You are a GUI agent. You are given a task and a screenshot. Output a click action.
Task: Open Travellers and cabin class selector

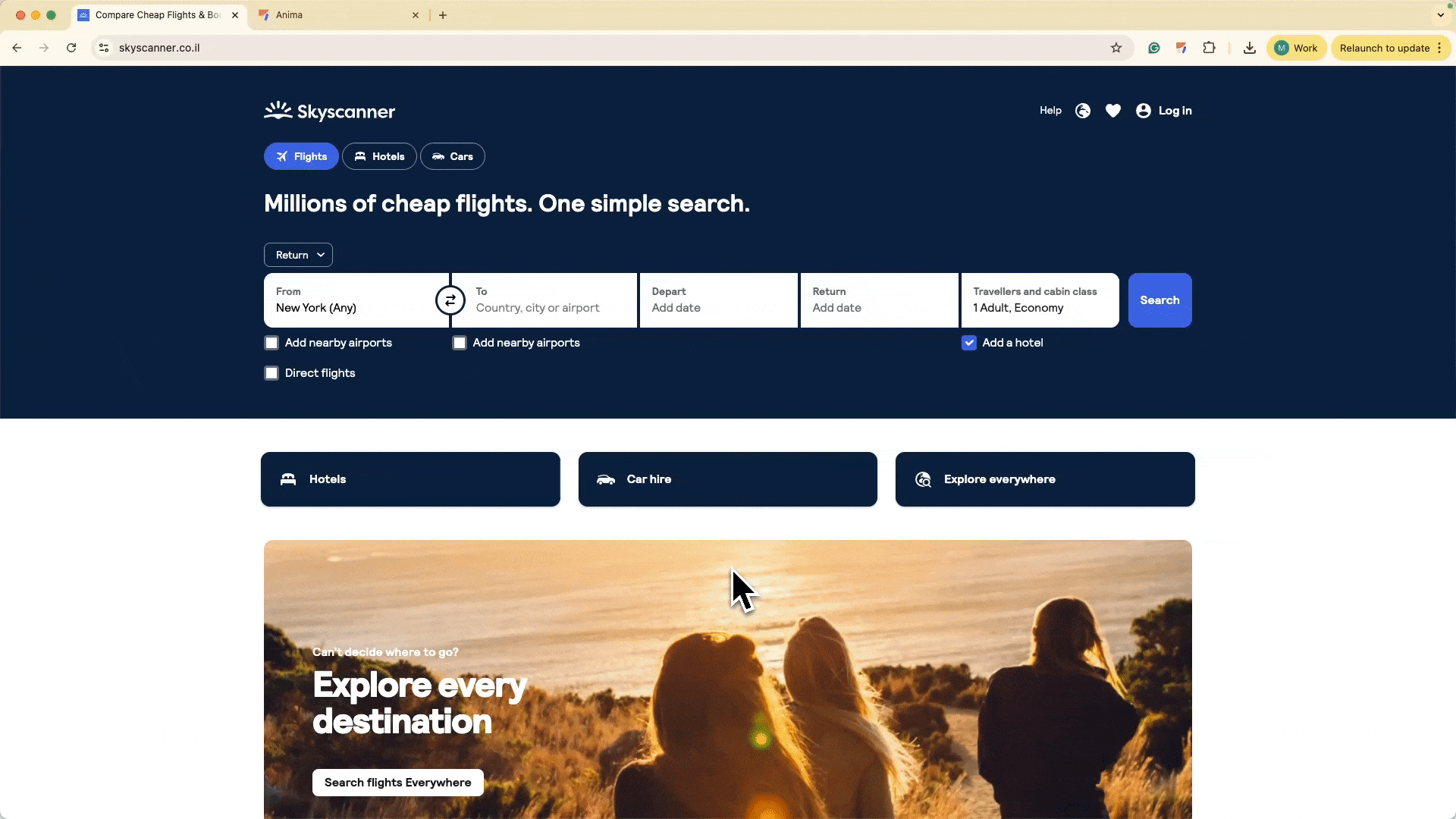point(1040,300)
